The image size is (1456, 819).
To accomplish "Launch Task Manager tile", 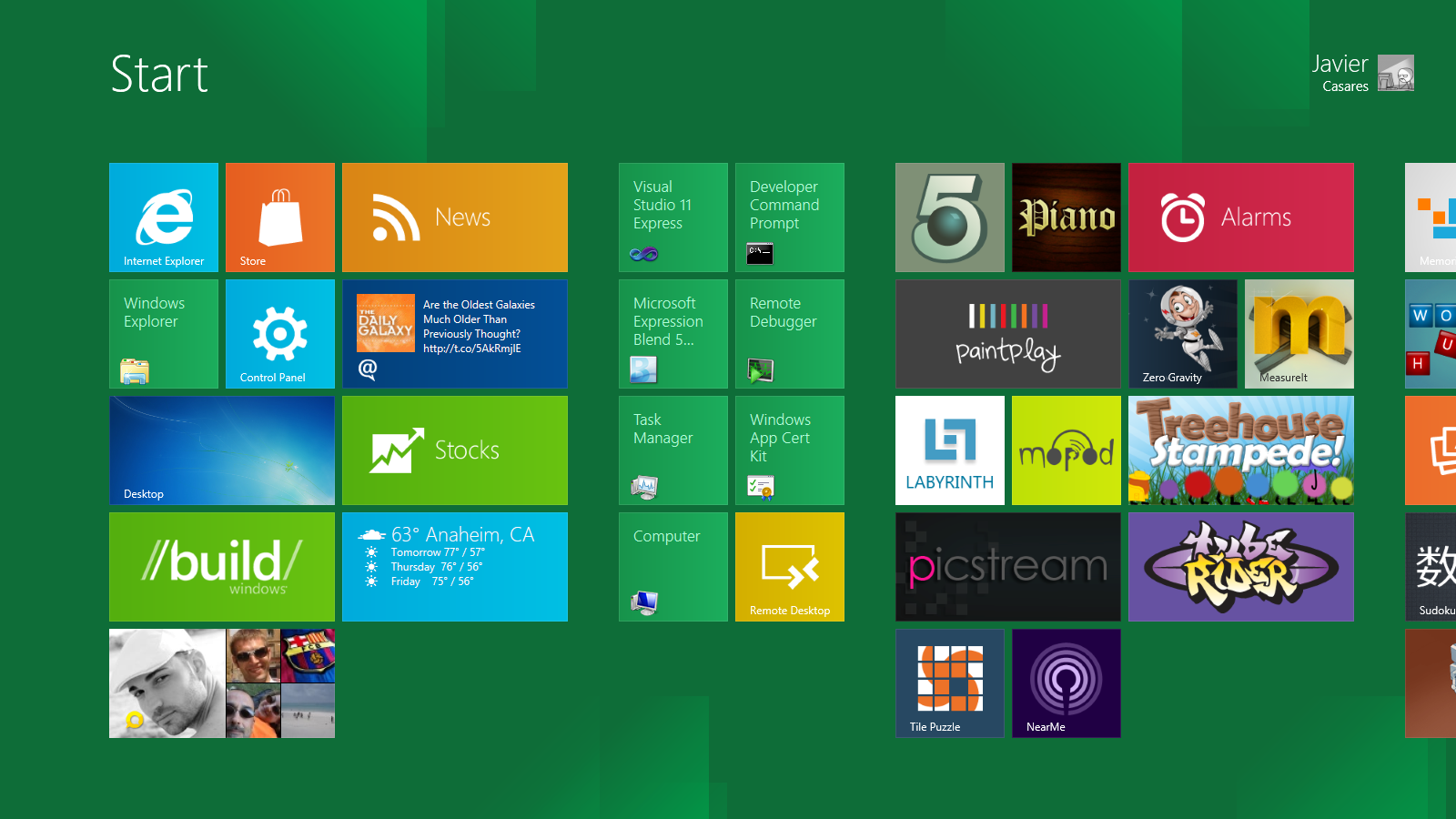I will 673,450.
